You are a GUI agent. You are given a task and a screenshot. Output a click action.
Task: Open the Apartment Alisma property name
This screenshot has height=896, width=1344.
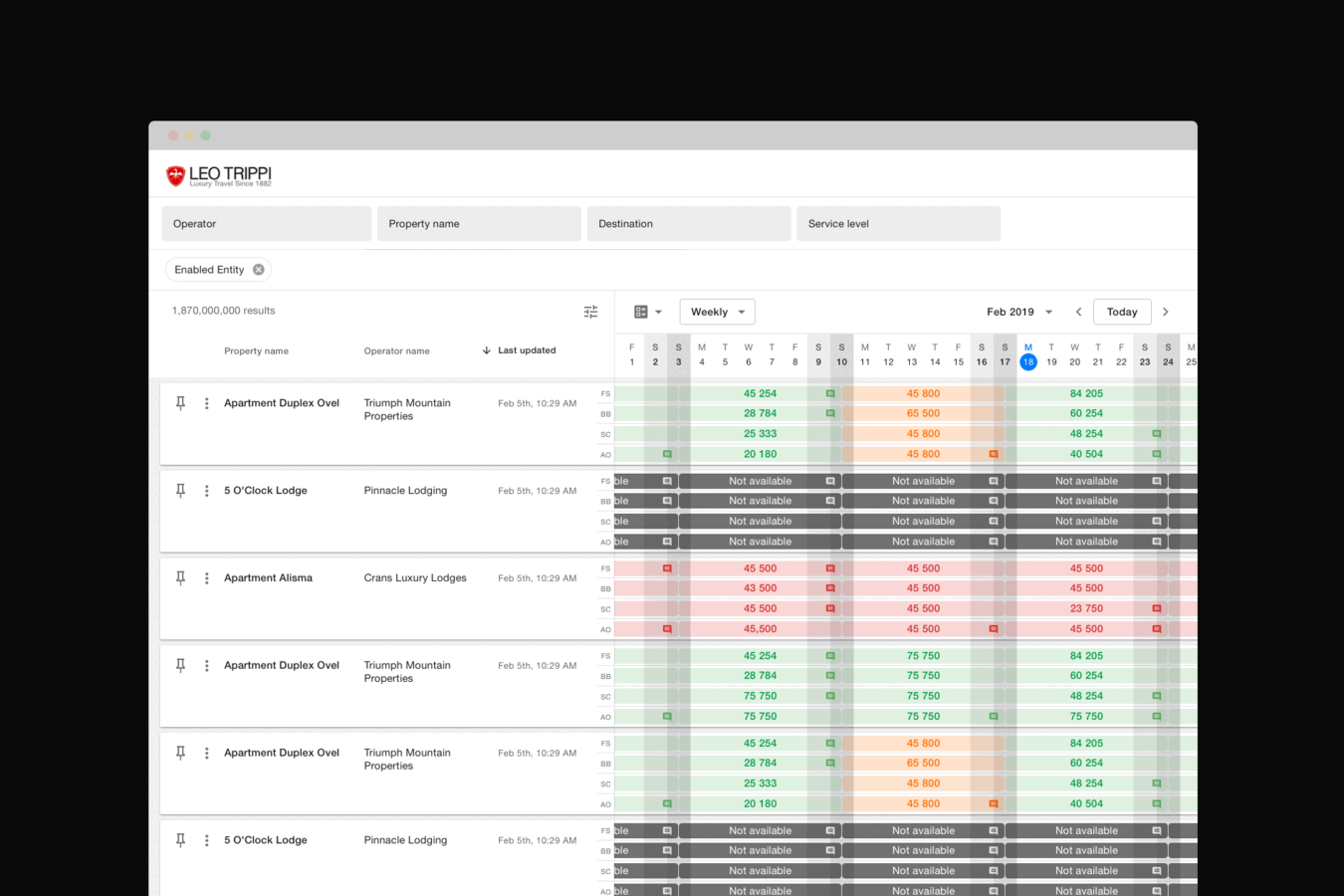[x=268, y=578]
